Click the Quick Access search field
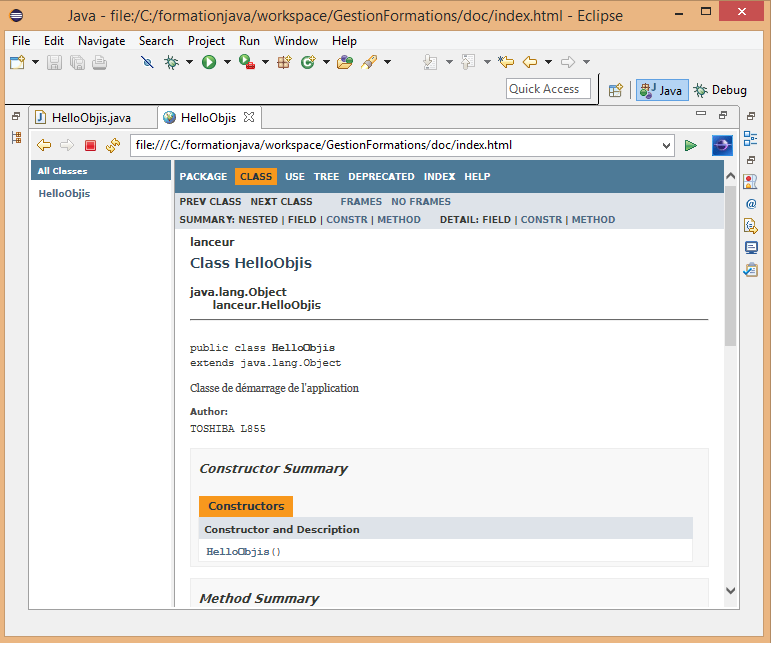772x646 pixels. coord(548,89)
